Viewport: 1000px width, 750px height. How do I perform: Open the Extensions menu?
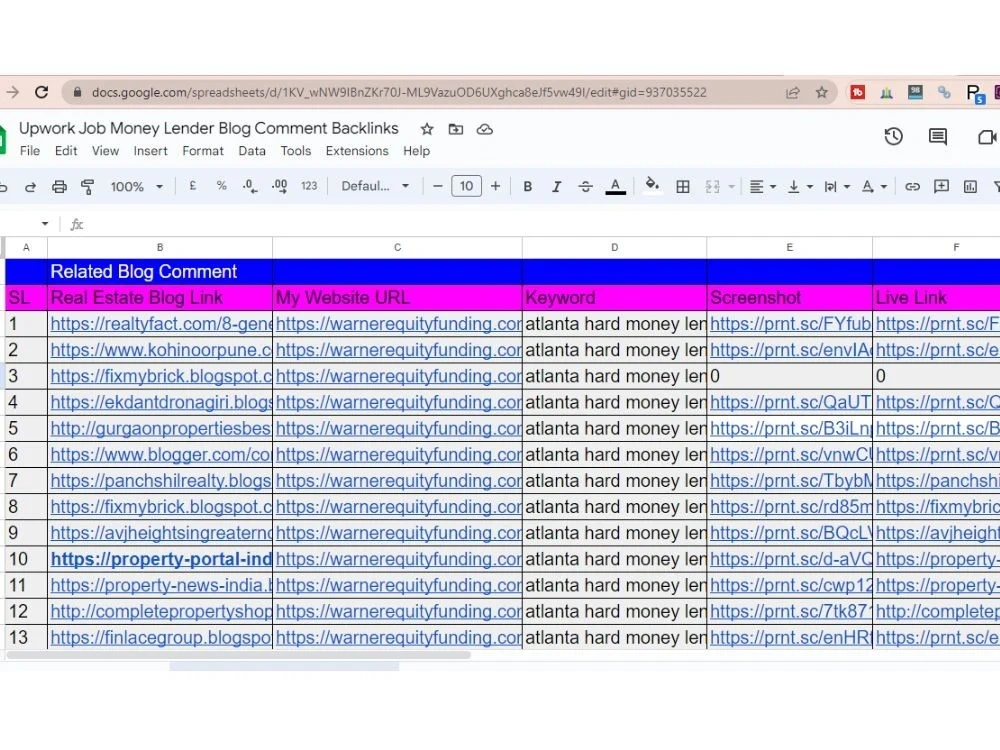click(x=357, y=151)
